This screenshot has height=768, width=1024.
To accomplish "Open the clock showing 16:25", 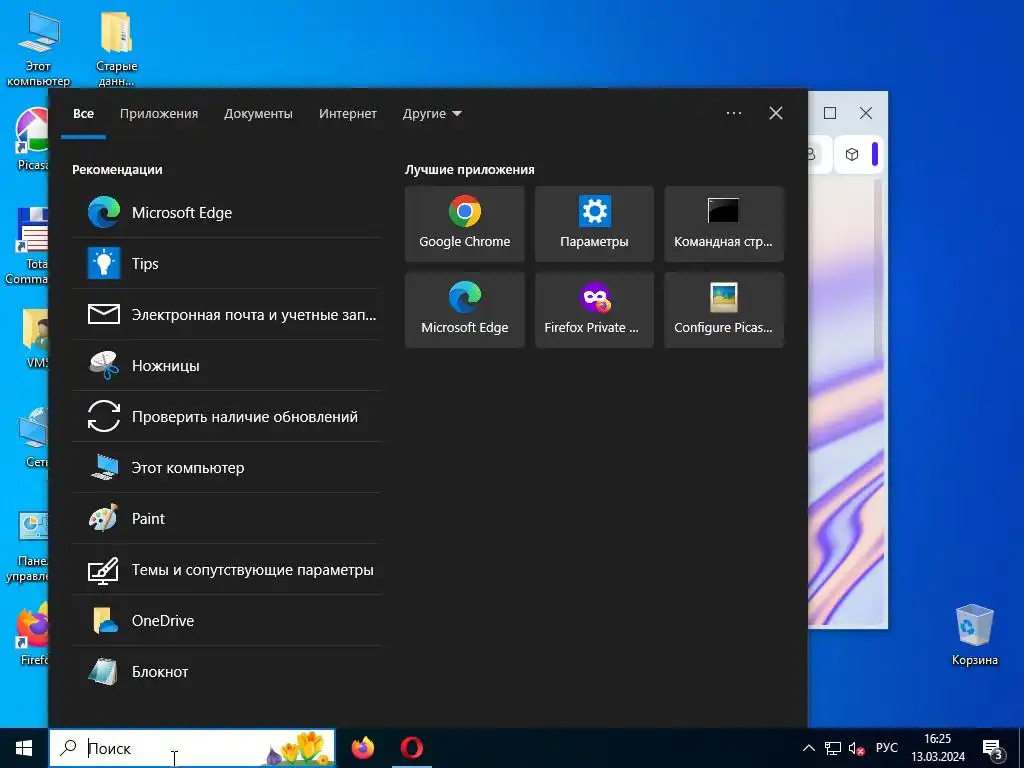I will 938,748.
